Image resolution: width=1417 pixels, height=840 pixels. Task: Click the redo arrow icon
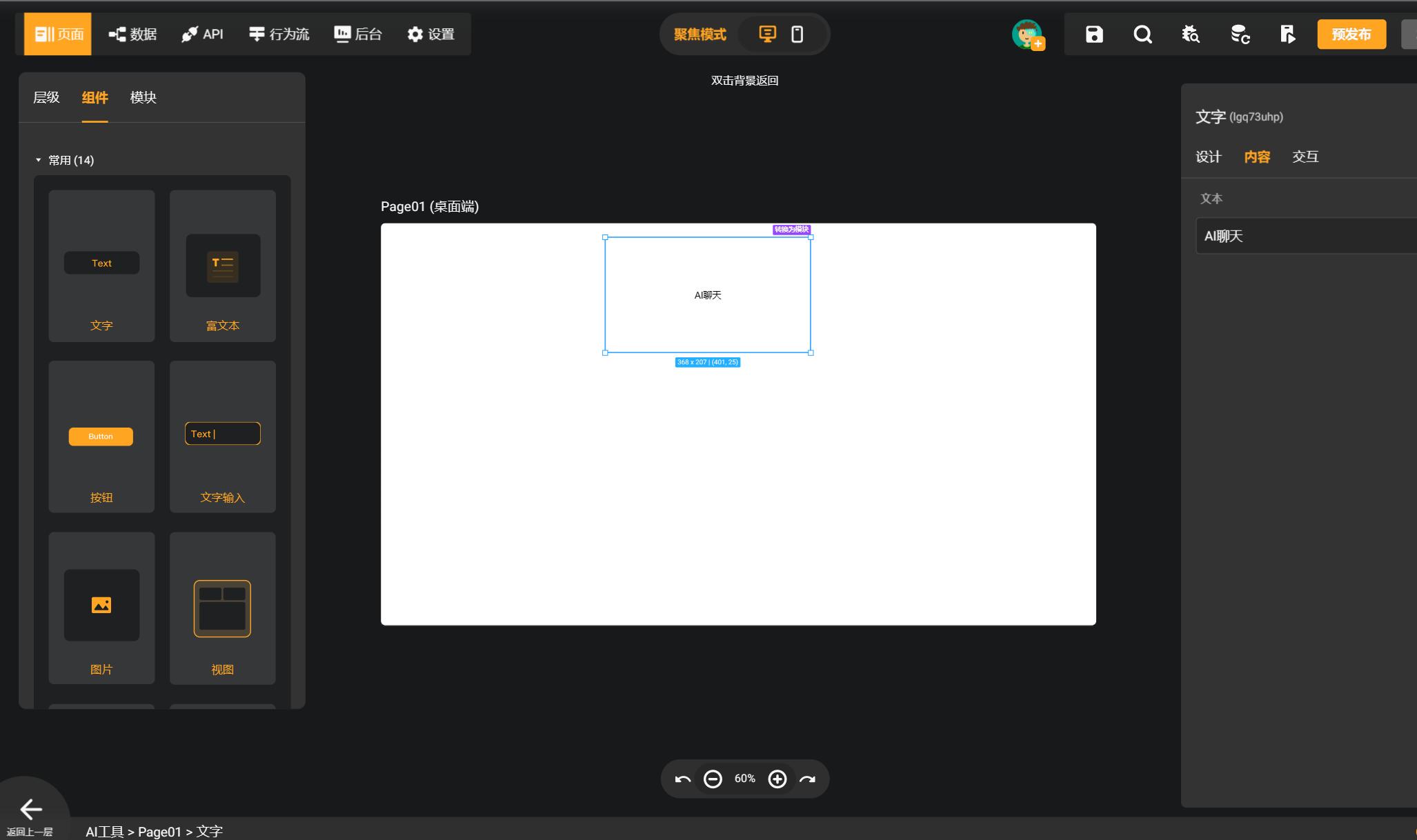pos(807,779)
